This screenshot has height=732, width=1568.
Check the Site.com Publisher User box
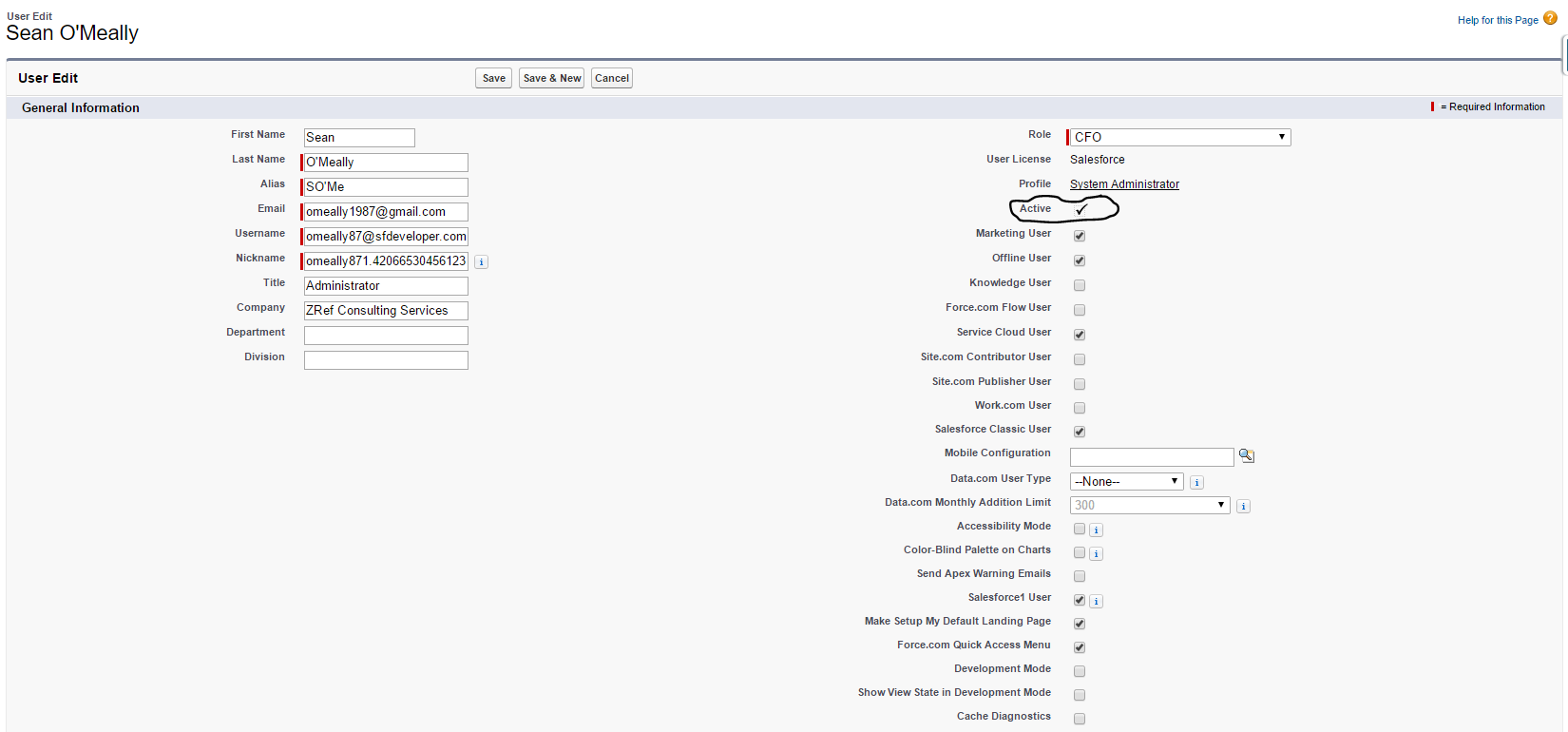coord(1080,384)
